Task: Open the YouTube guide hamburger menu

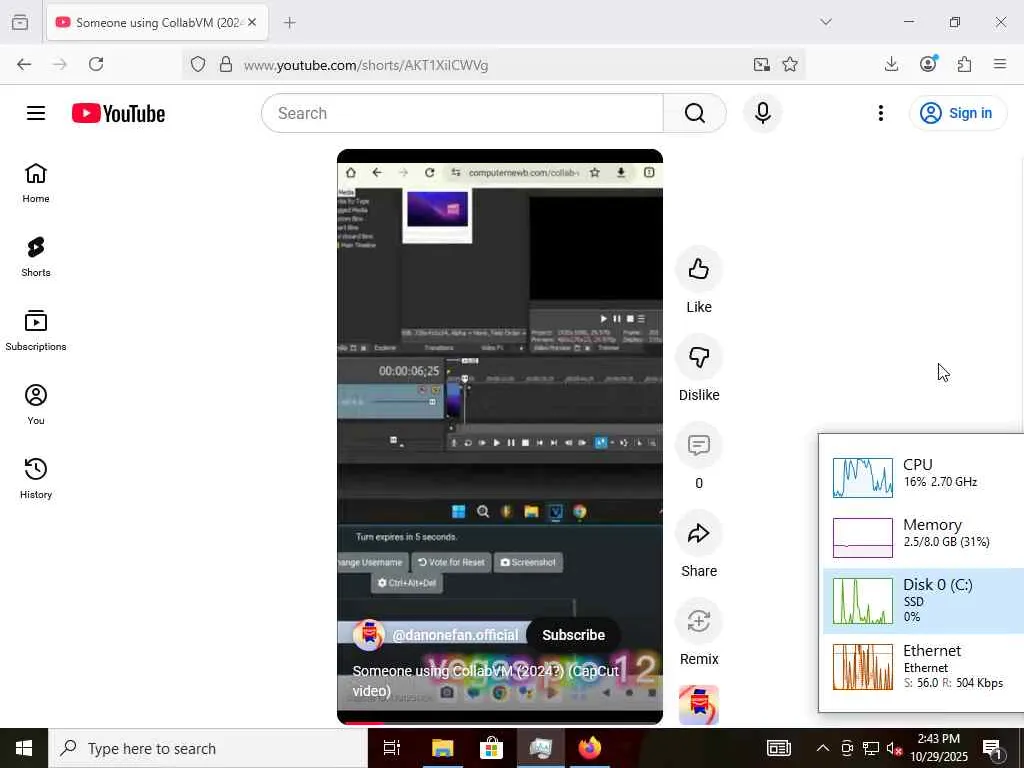Action: coord(36,113)
